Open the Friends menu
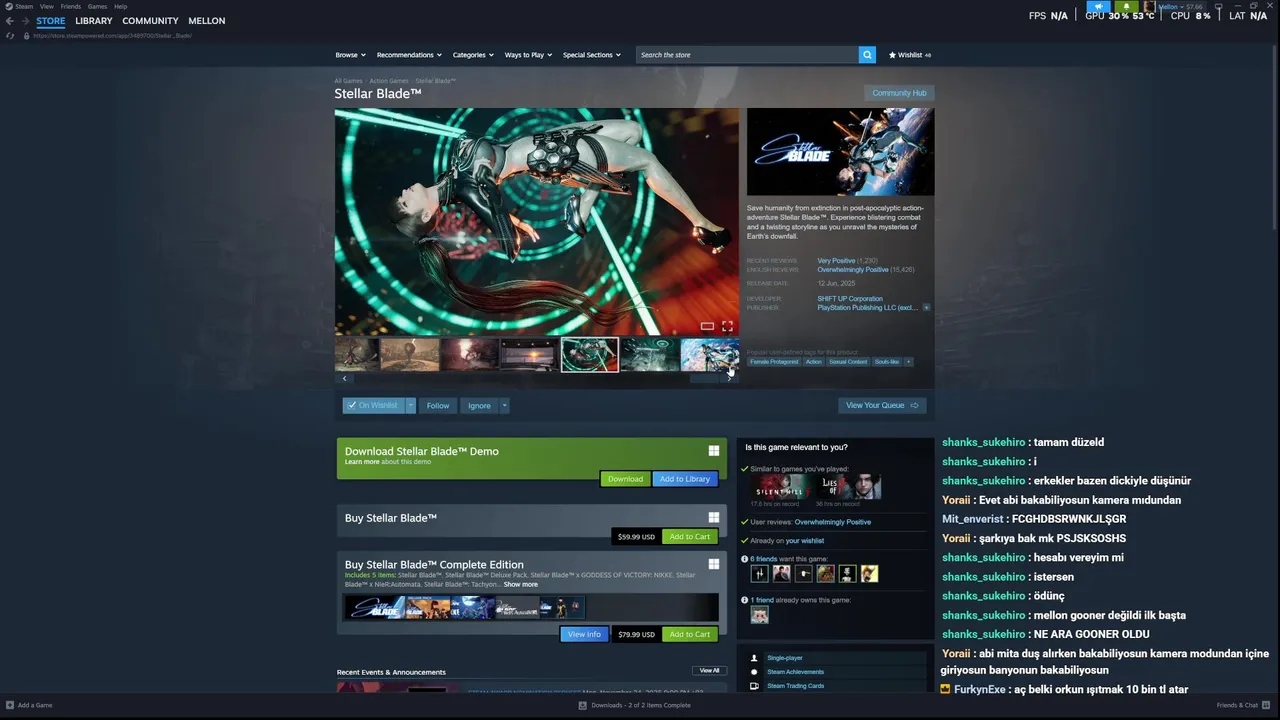The width and height of the screenshot is (1280, 720). (x=70, y=6)
